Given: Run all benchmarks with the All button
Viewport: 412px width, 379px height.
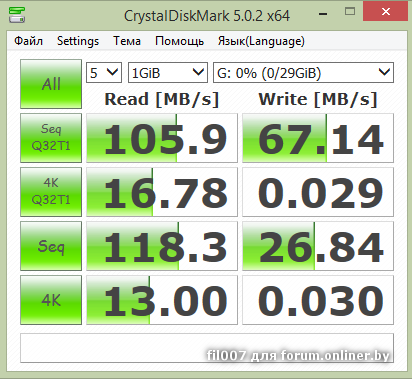Looking at the screenshot, I should pos(51,84).
